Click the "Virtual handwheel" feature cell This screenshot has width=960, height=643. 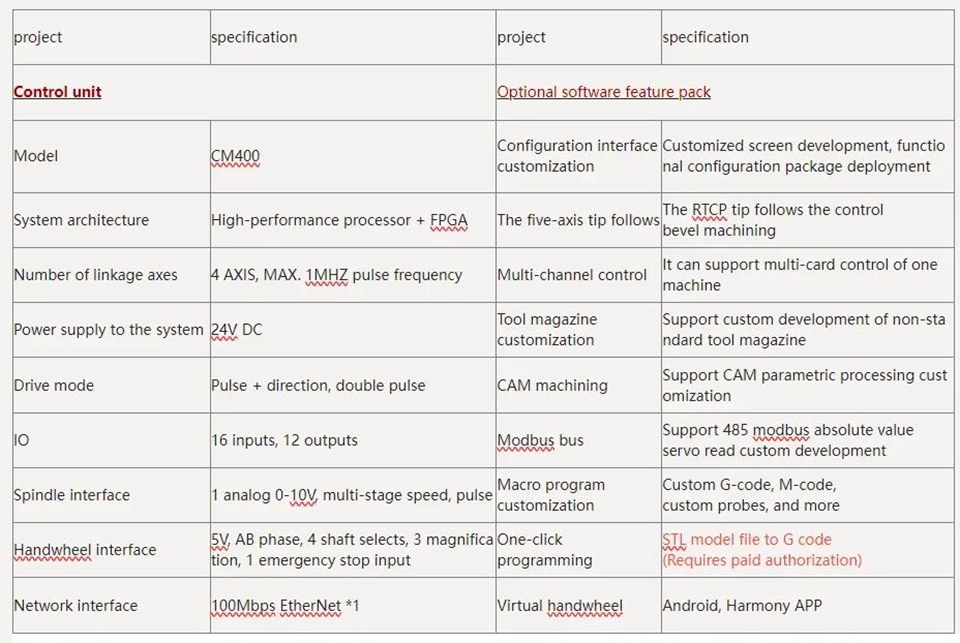click(560, 605)
